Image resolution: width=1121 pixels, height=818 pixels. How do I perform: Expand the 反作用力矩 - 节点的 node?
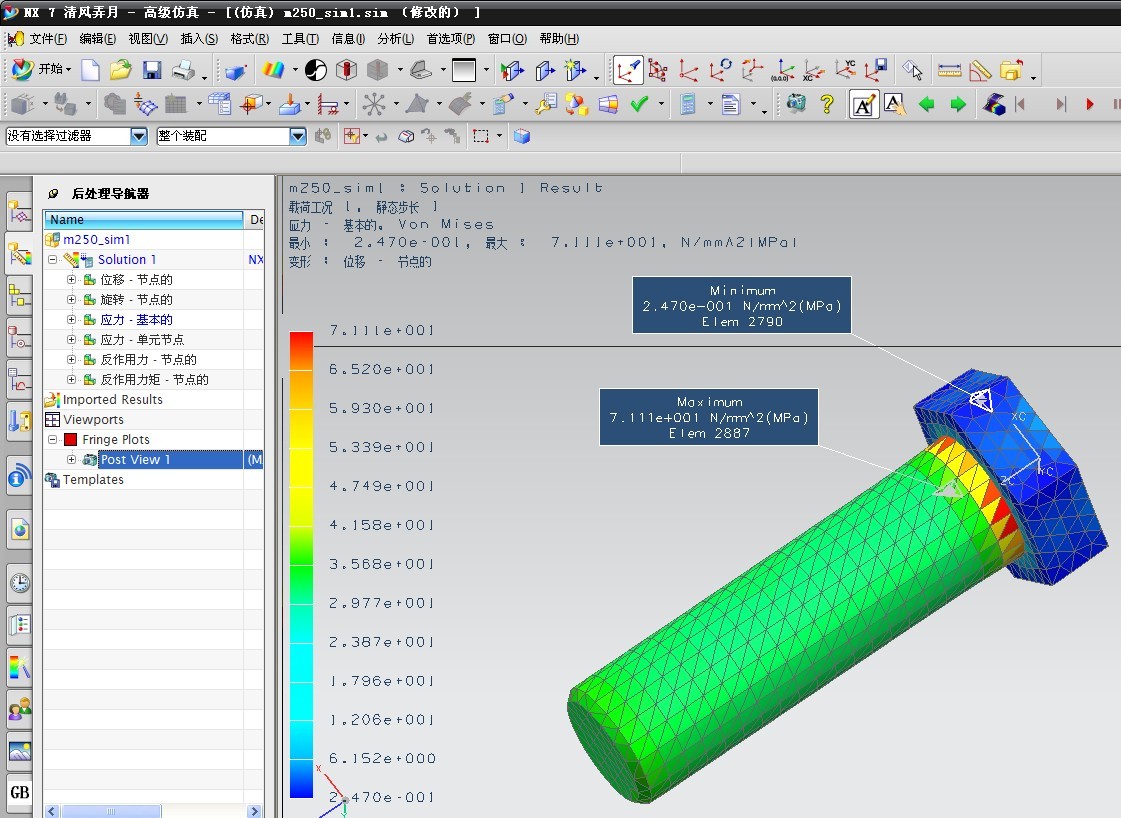[x=71, y=380]
